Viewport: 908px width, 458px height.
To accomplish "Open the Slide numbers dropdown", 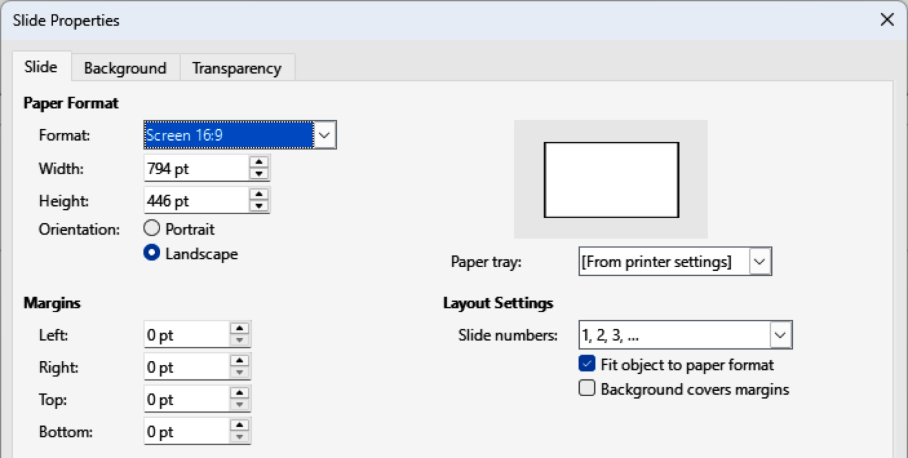I will coord(780,335).
